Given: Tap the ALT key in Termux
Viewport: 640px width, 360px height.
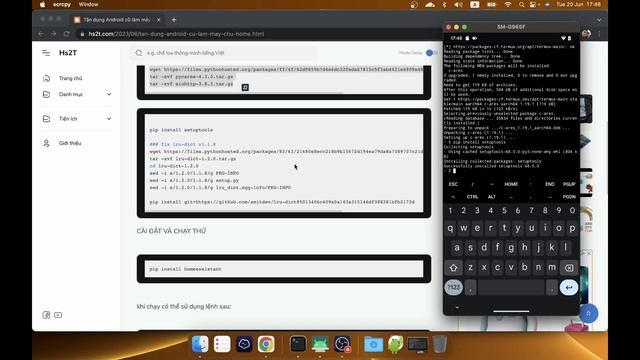Looking at the screenshot, I should pos(492,197).
